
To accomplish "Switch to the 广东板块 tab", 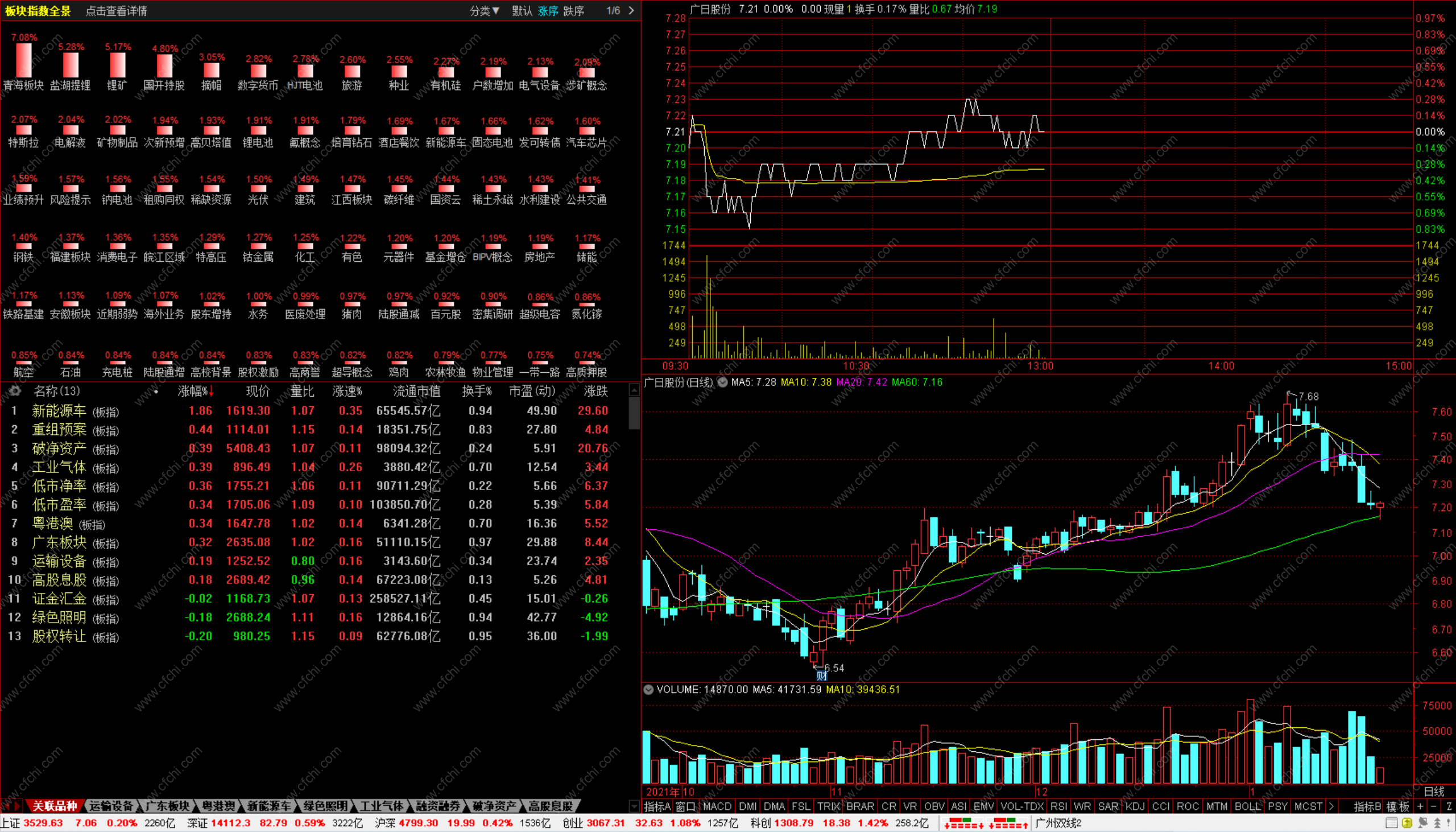I will (167, 806).
